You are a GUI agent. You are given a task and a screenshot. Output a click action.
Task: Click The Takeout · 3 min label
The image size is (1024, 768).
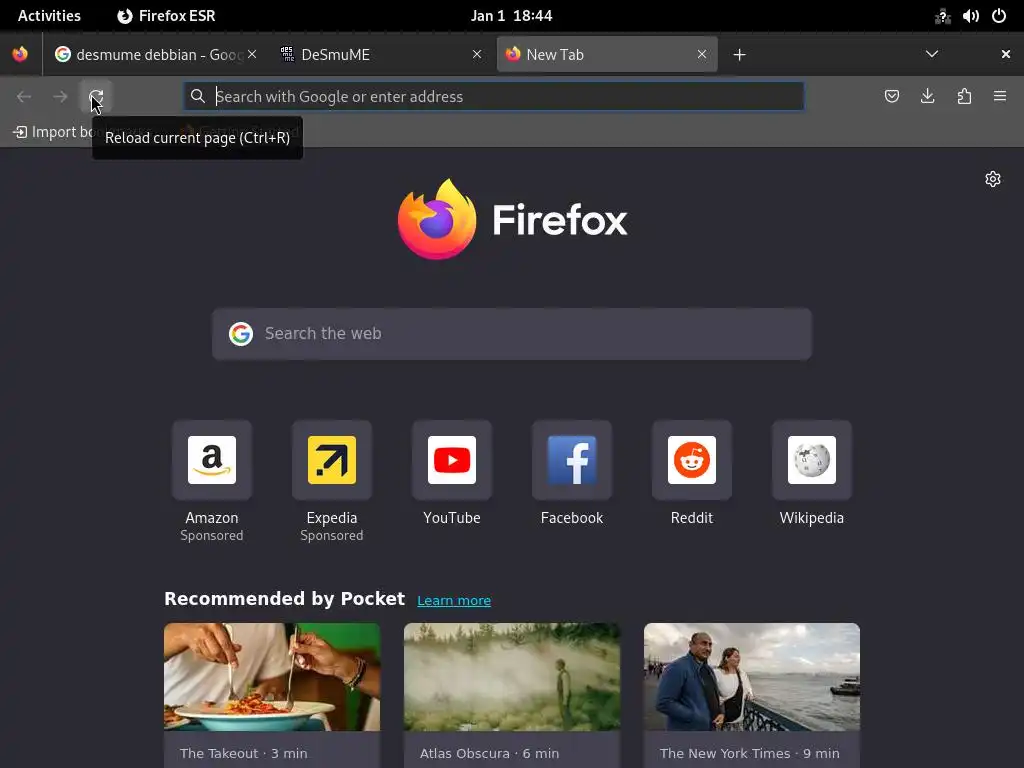click(x=244, y=753)
